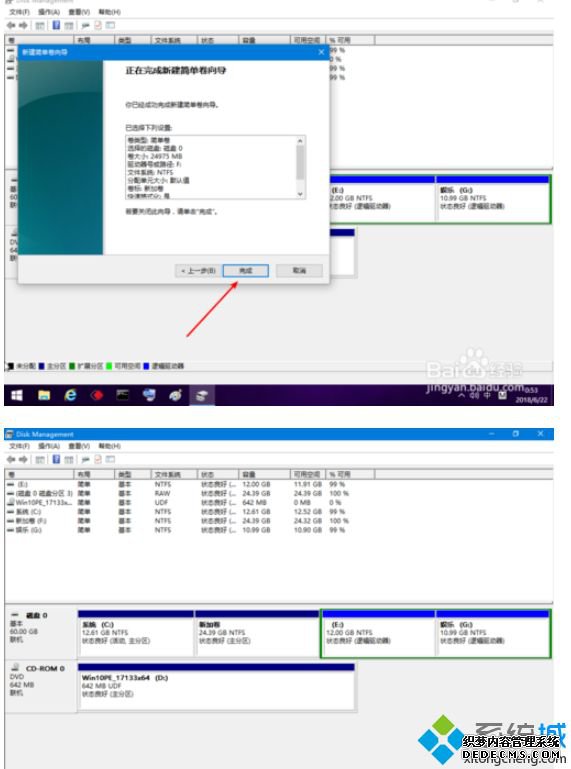Click the settings list scrollbar down arrow in wizard
The height and width of the screenshot is (769, 571).
click(x=300, y=194)
